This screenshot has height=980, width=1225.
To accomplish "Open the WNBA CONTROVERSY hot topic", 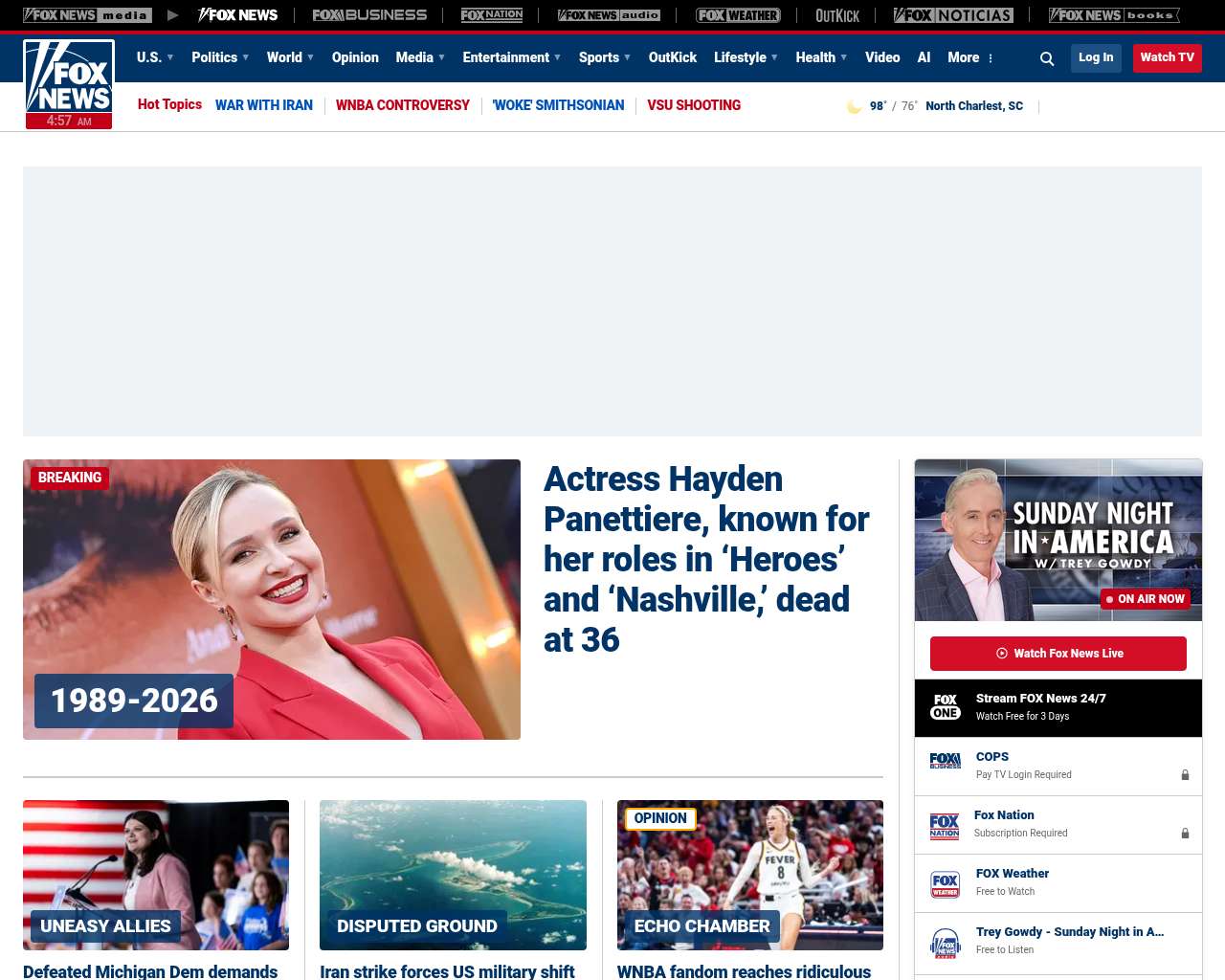I will 403,105.
